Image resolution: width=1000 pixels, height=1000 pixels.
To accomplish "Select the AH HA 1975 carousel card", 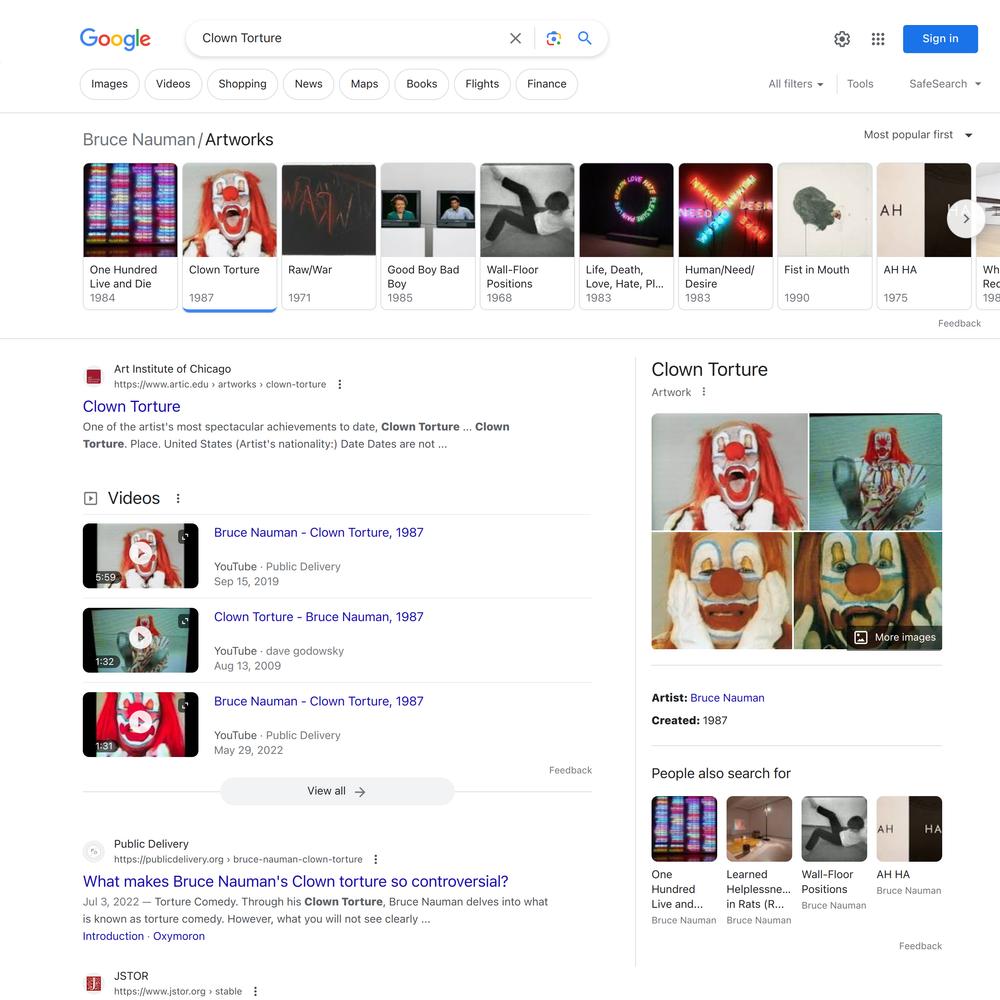I will pos(924,236).
